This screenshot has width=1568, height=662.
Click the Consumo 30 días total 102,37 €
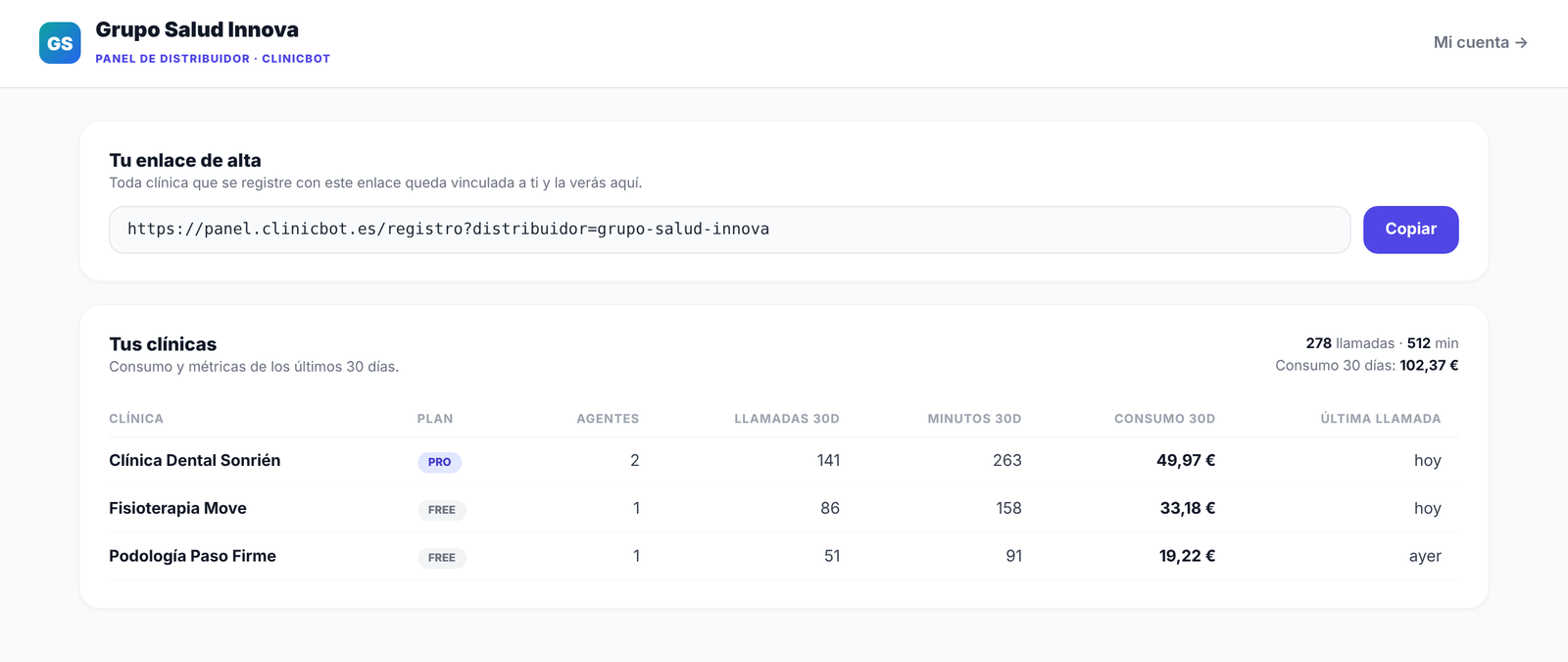[x=1366, y=366]
